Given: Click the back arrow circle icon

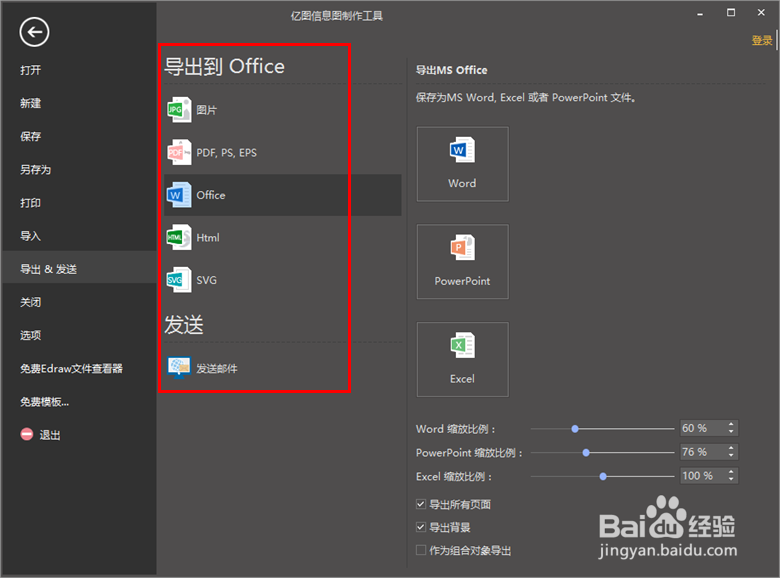Looking at the screenshot, I should 34,32.
